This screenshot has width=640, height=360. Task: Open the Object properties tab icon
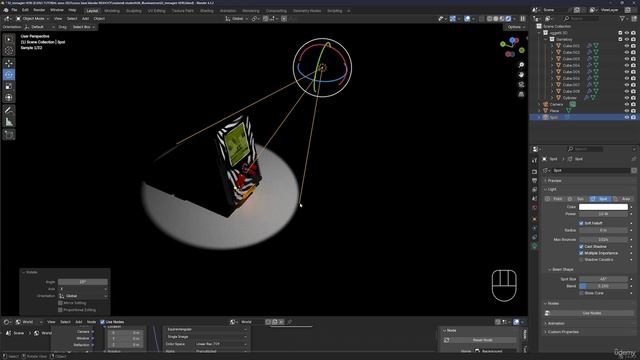[534, 219]
